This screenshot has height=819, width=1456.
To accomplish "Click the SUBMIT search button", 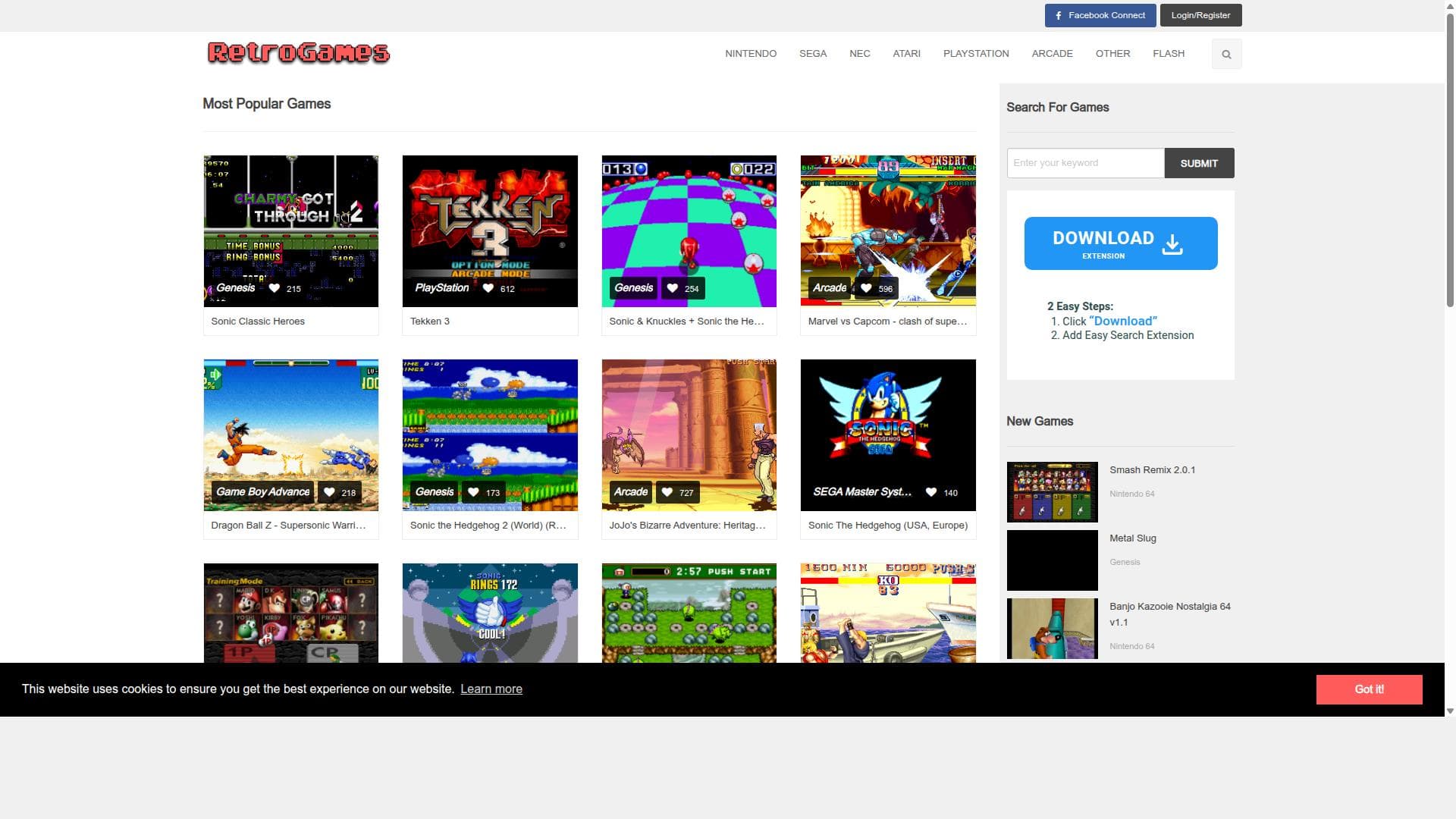I will point(1199,163).
